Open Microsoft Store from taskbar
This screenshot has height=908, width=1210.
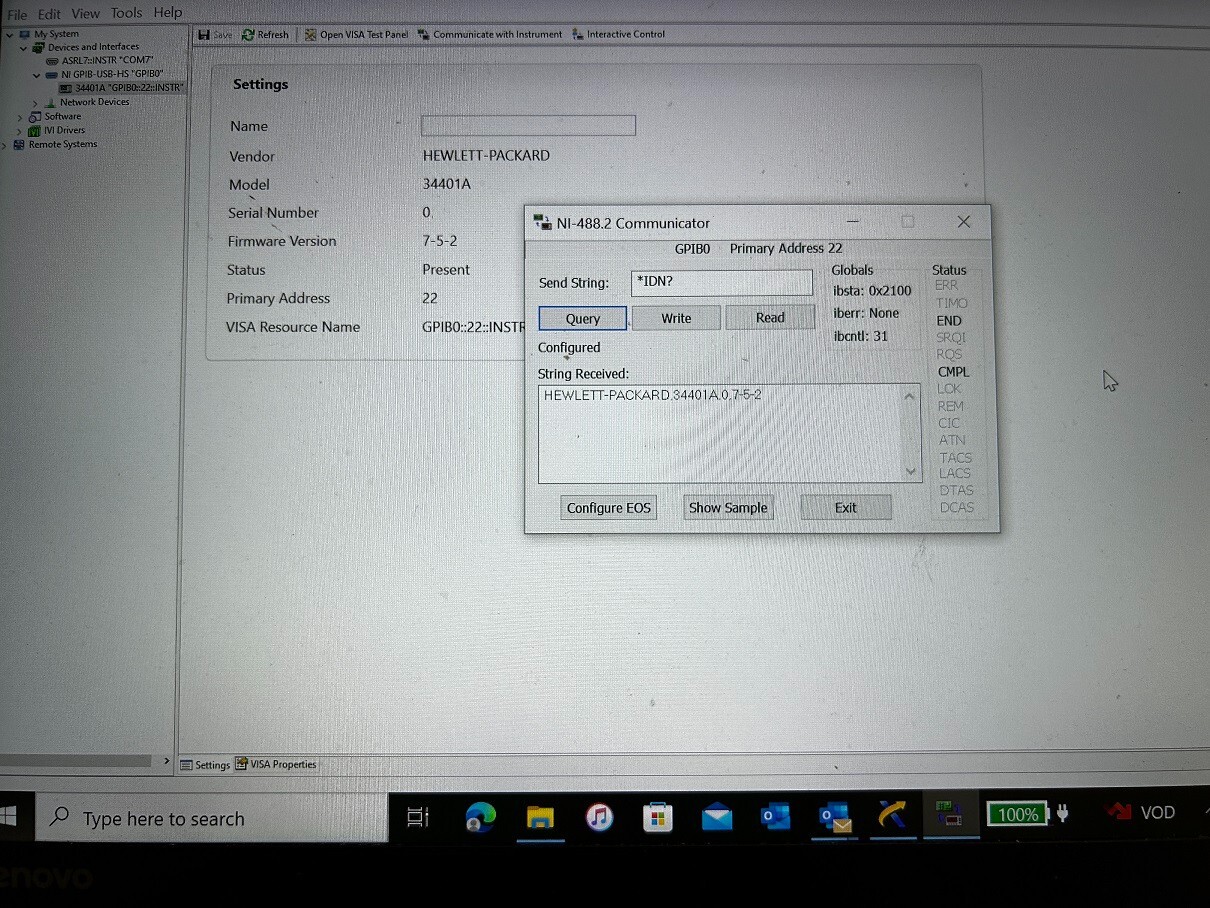(657, 818)
